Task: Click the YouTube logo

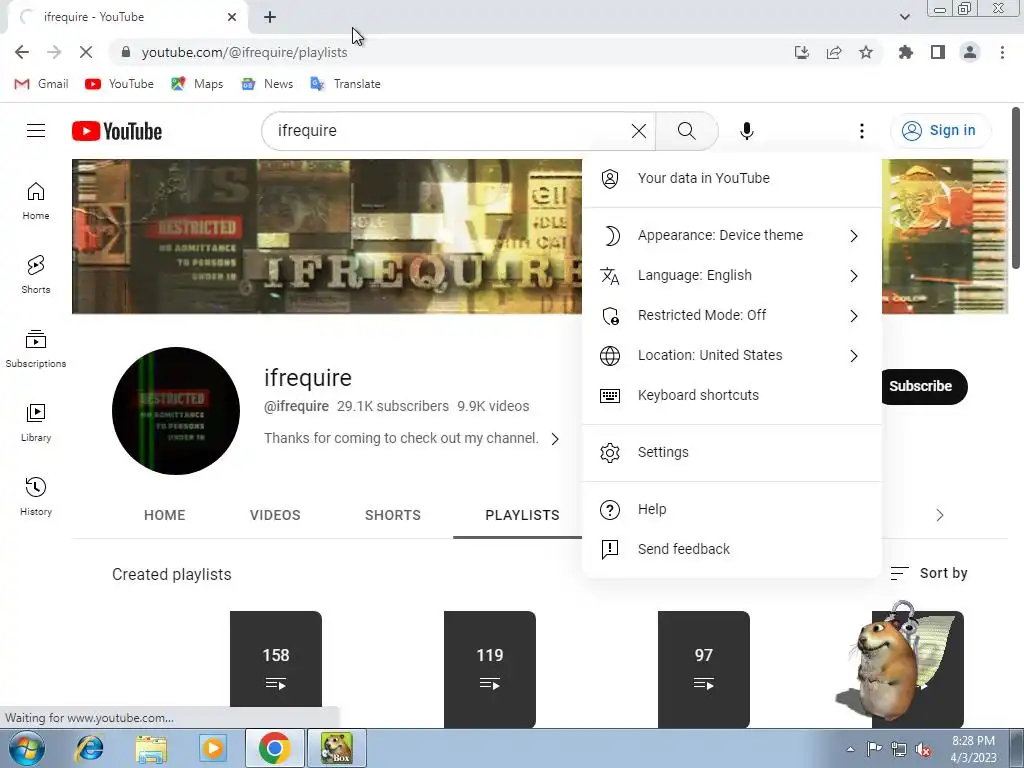Action: coord(117,131)
